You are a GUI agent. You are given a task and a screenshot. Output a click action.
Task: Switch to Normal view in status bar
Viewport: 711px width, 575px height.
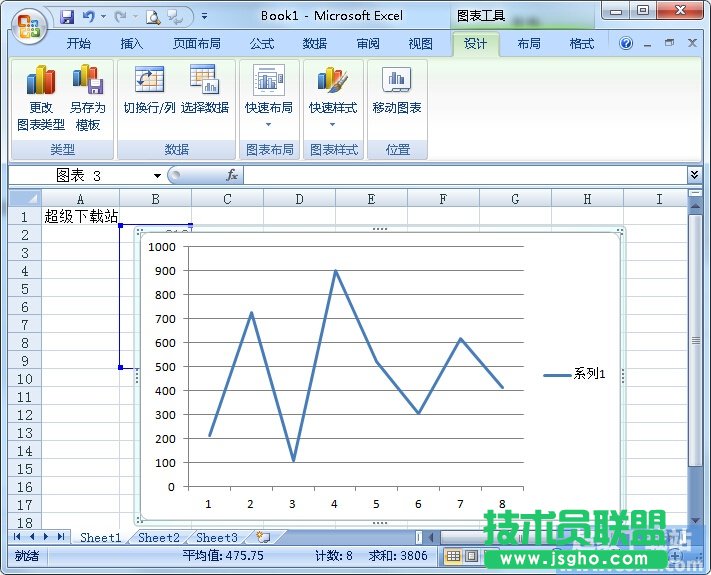coord(453,556)
